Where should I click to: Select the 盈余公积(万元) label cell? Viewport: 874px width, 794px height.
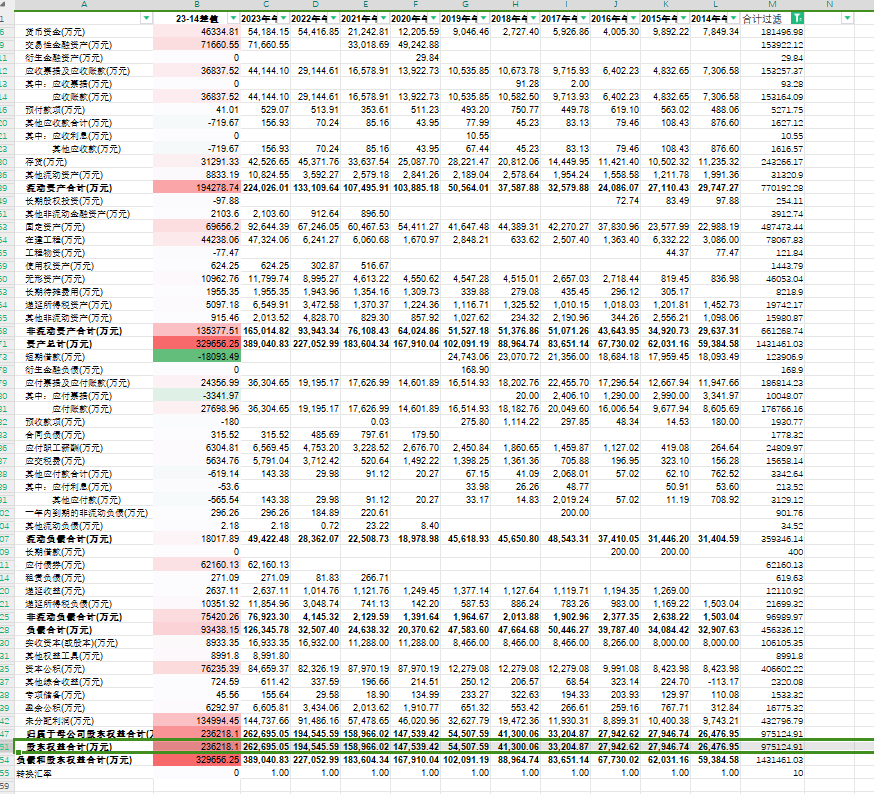84,708
